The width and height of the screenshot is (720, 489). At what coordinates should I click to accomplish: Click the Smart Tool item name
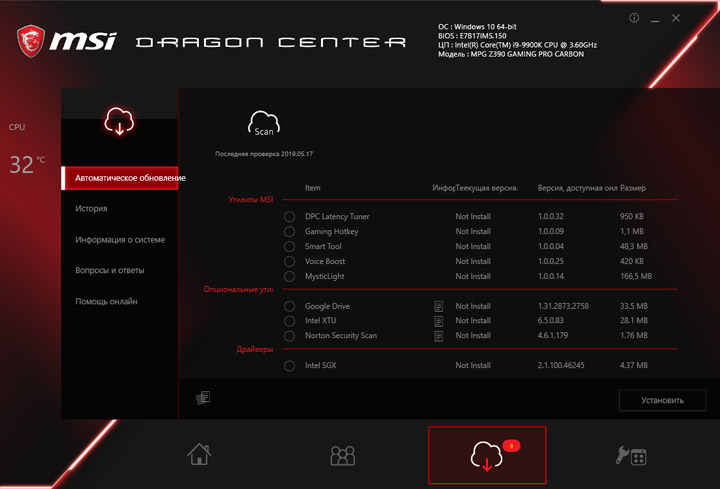[323, 247]
